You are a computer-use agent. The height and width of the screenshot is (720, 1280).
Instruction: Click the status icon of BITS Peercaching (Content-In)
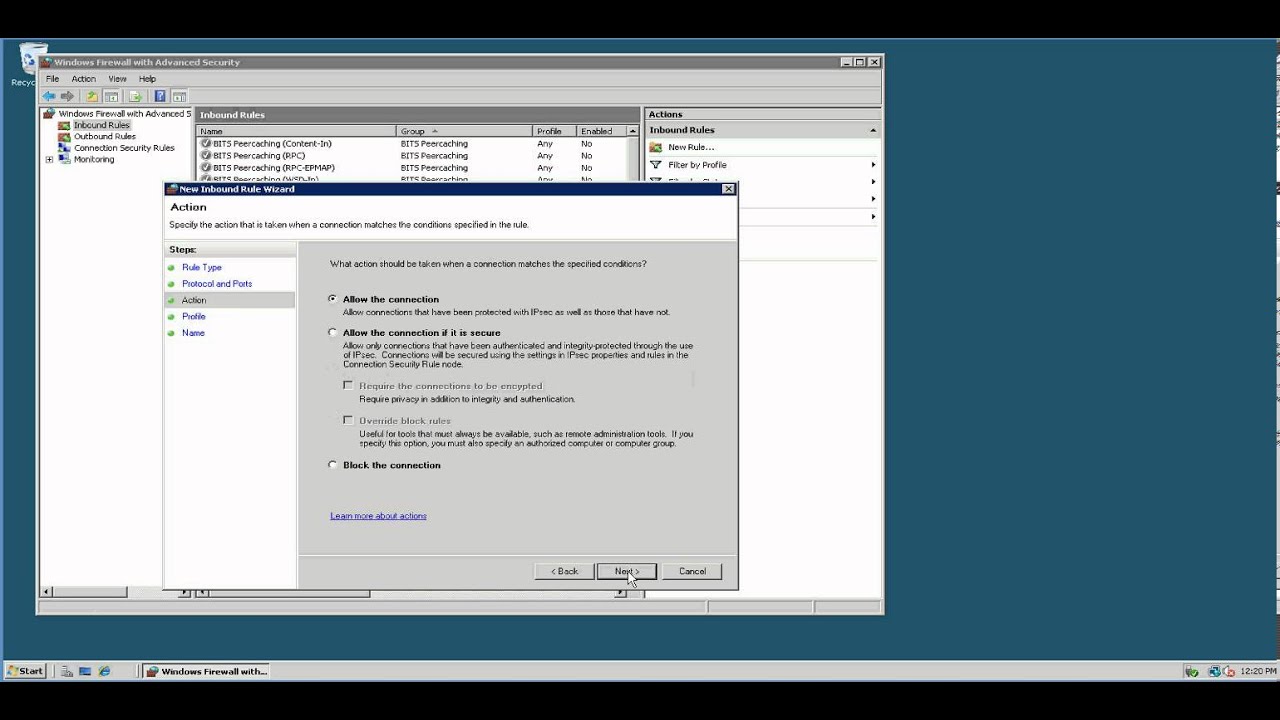point(205,143)
